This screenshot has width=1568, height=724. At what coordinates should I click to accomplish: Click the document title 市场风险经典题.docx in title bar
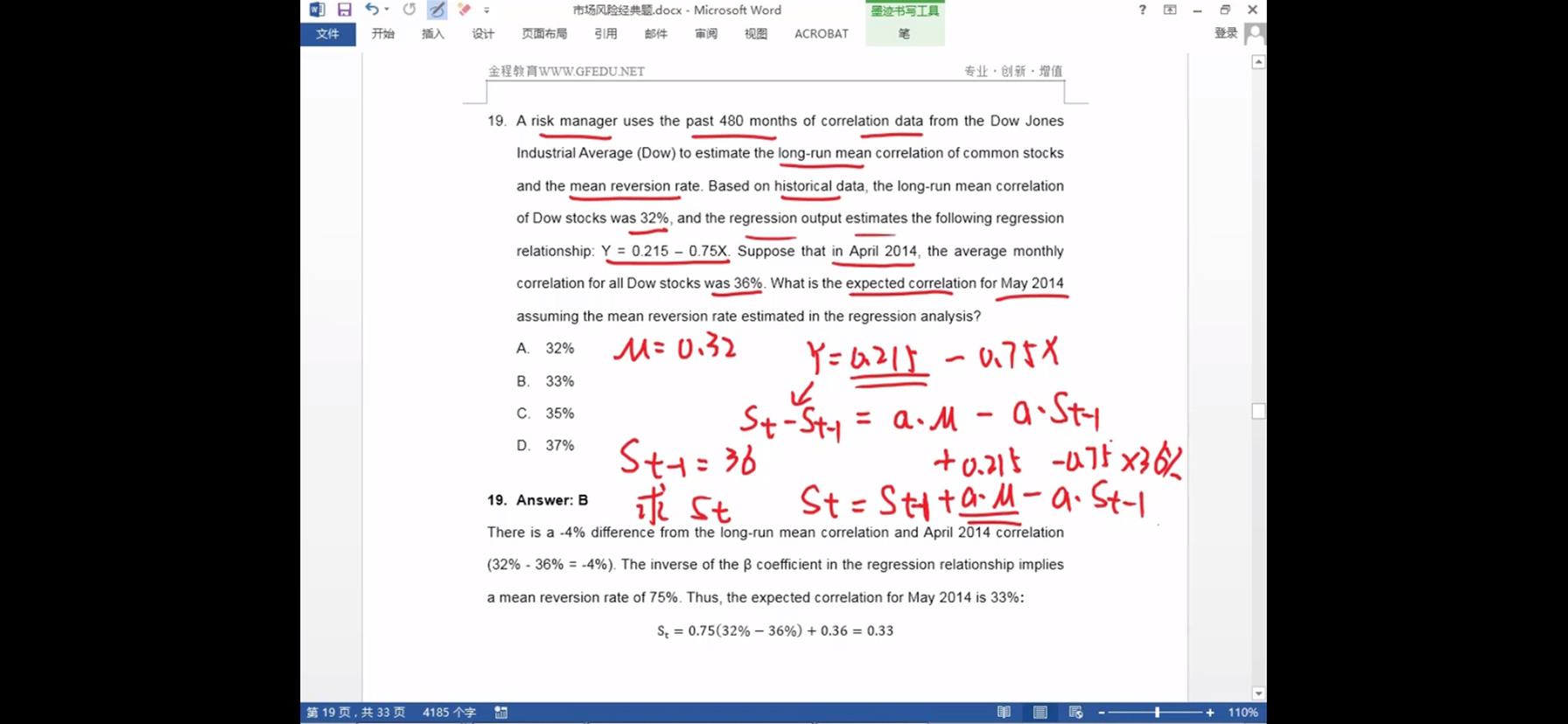(x=627, y=10)
